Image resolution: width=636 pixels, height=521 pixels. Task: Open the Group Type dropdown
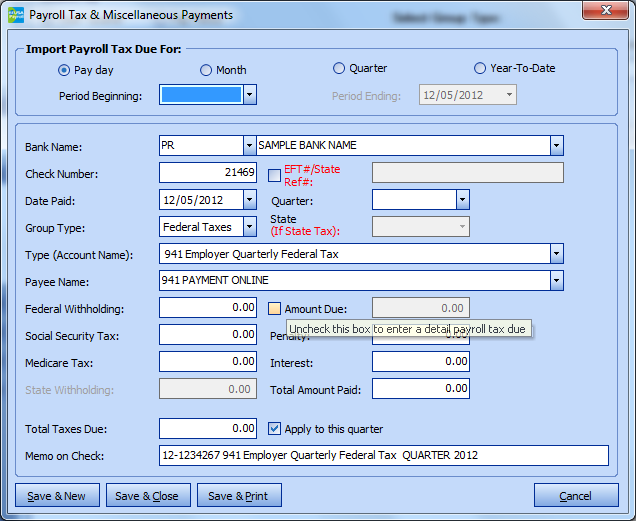click(x=249, y=228)
